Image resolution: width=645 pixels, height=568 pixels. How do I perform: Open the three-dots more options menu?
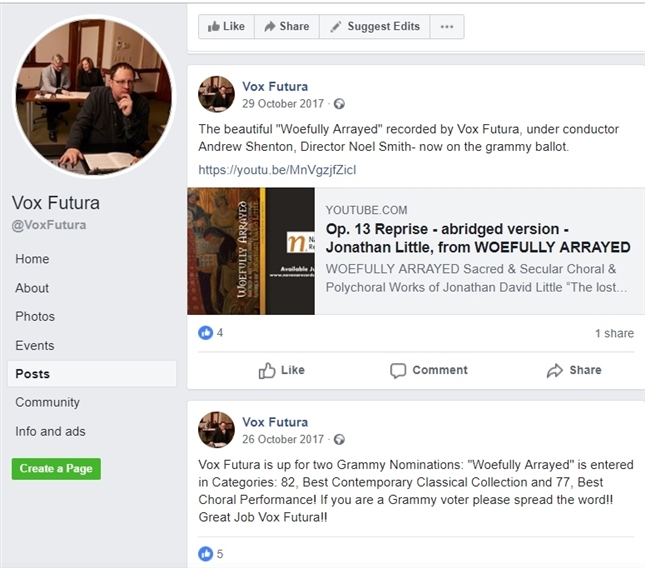446,27
